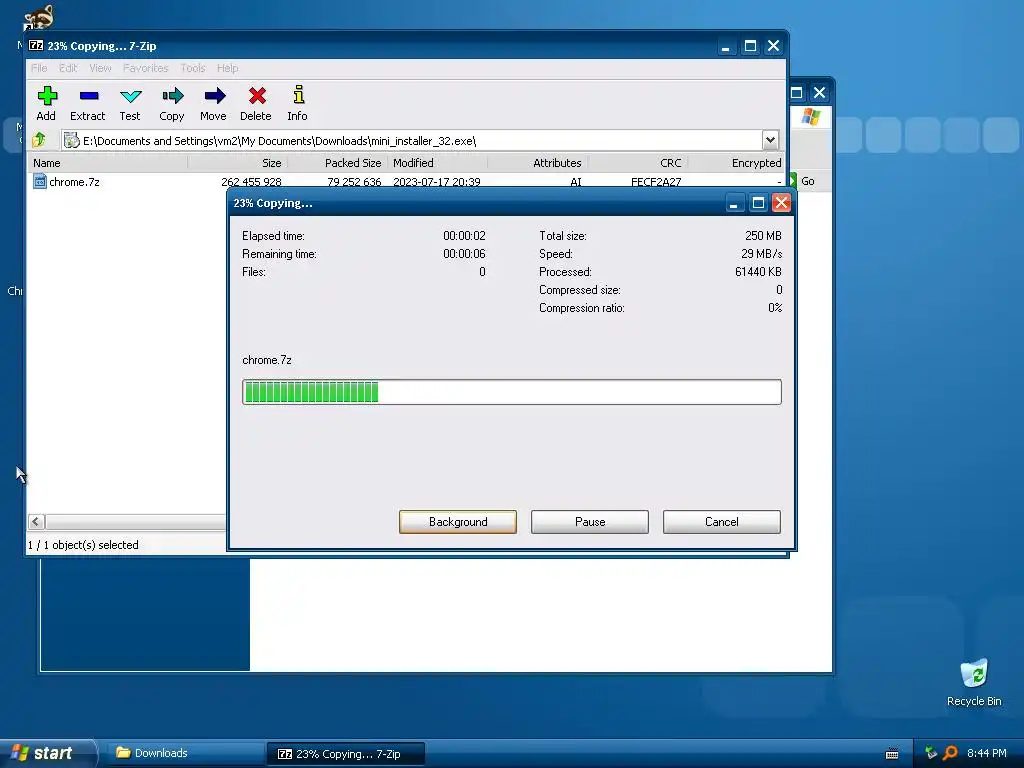Screen dimensions: 1024x768
Task: Click the Windows flag logo in background window
Action: [810, 117]
